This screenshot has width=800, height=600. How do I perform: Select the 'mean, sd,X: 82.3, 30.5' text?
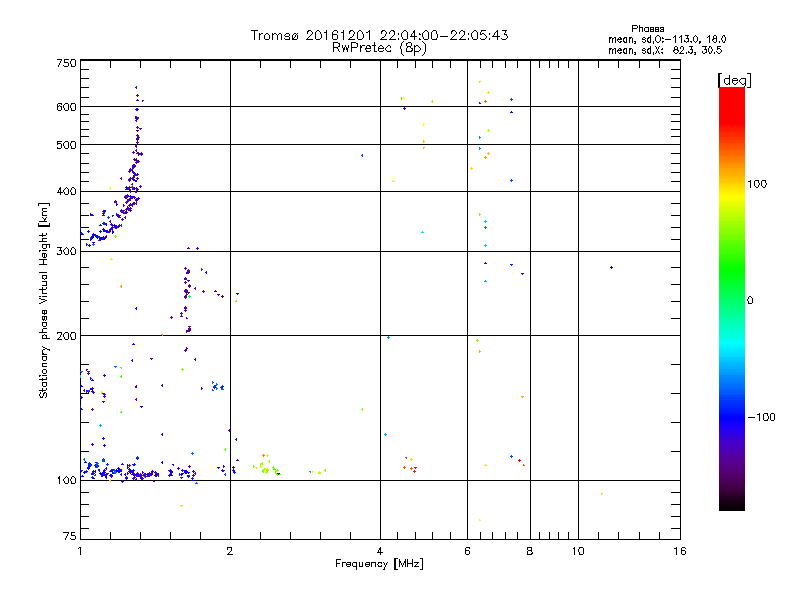pos(665,50)
